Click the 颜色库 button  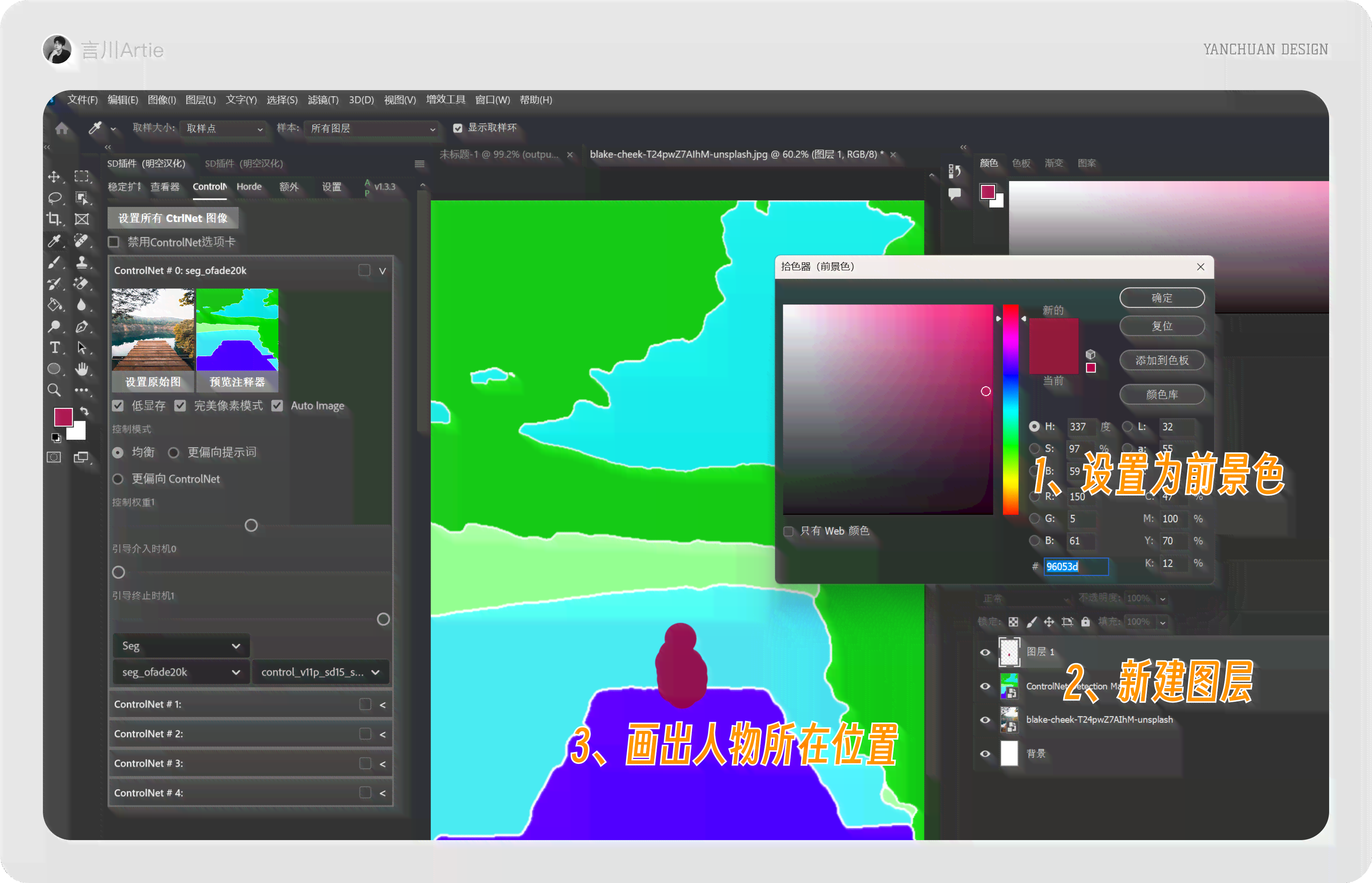click(1162, 394)
